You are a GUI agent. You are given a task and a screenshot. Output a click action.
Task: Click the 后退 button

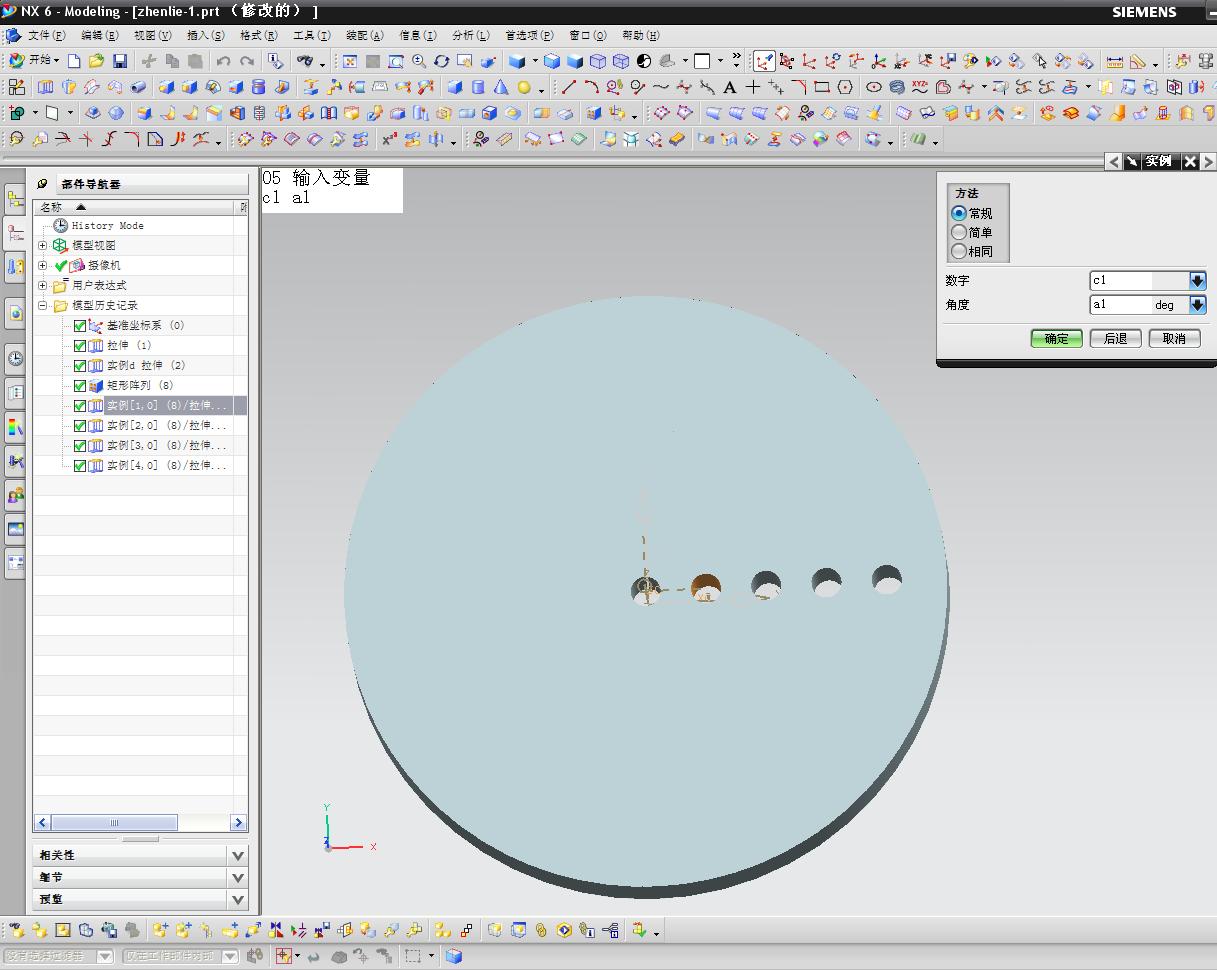pyautogui.click(x=1116, y=339)
